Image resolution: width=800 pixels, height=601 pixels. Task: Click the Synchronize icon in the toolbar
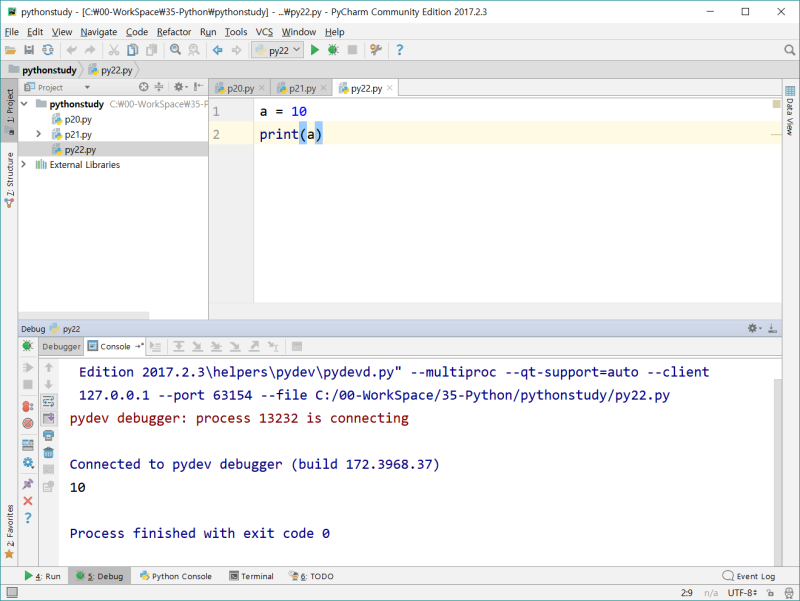click(47, 50)
